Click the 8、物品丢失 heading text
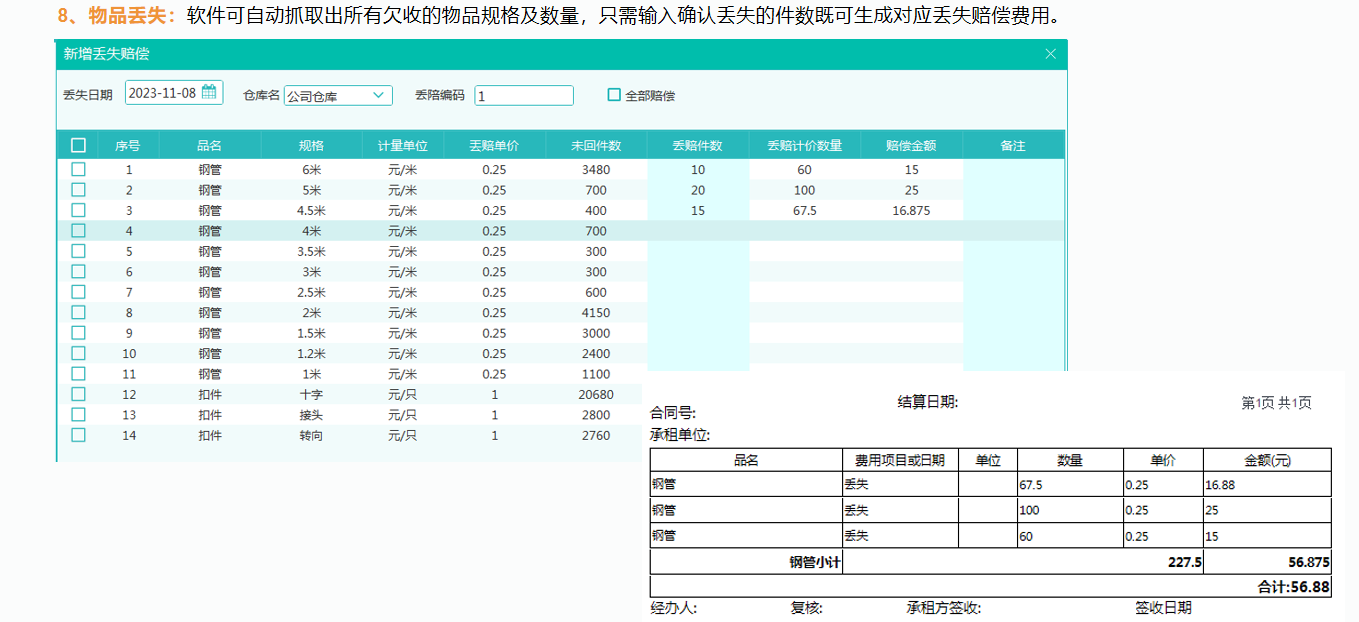Screen dimensions: 1359x622 (117, 16)
